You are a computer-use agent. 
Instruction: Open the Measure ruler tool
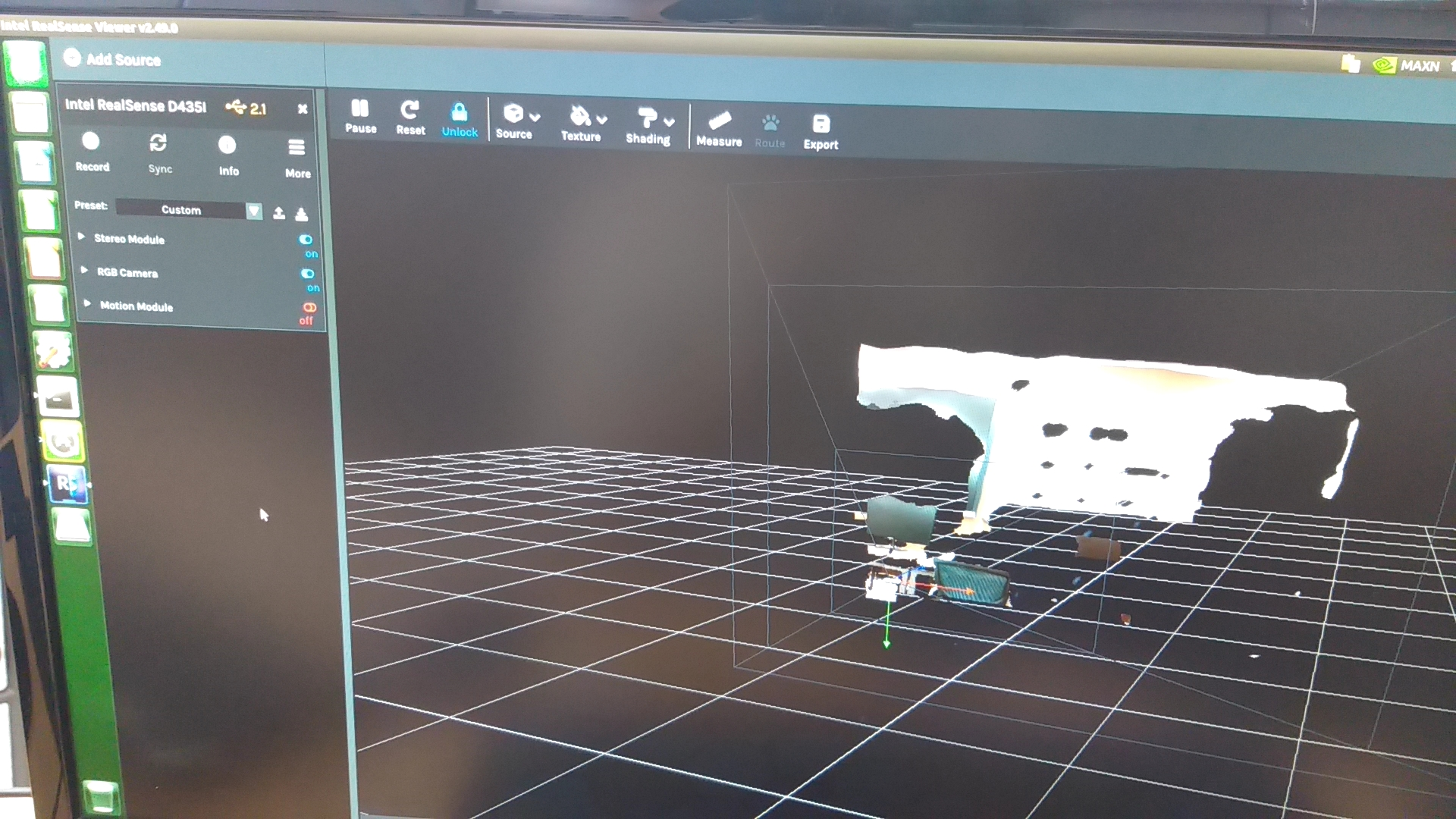pyautogui.click(x=719, y=128)
